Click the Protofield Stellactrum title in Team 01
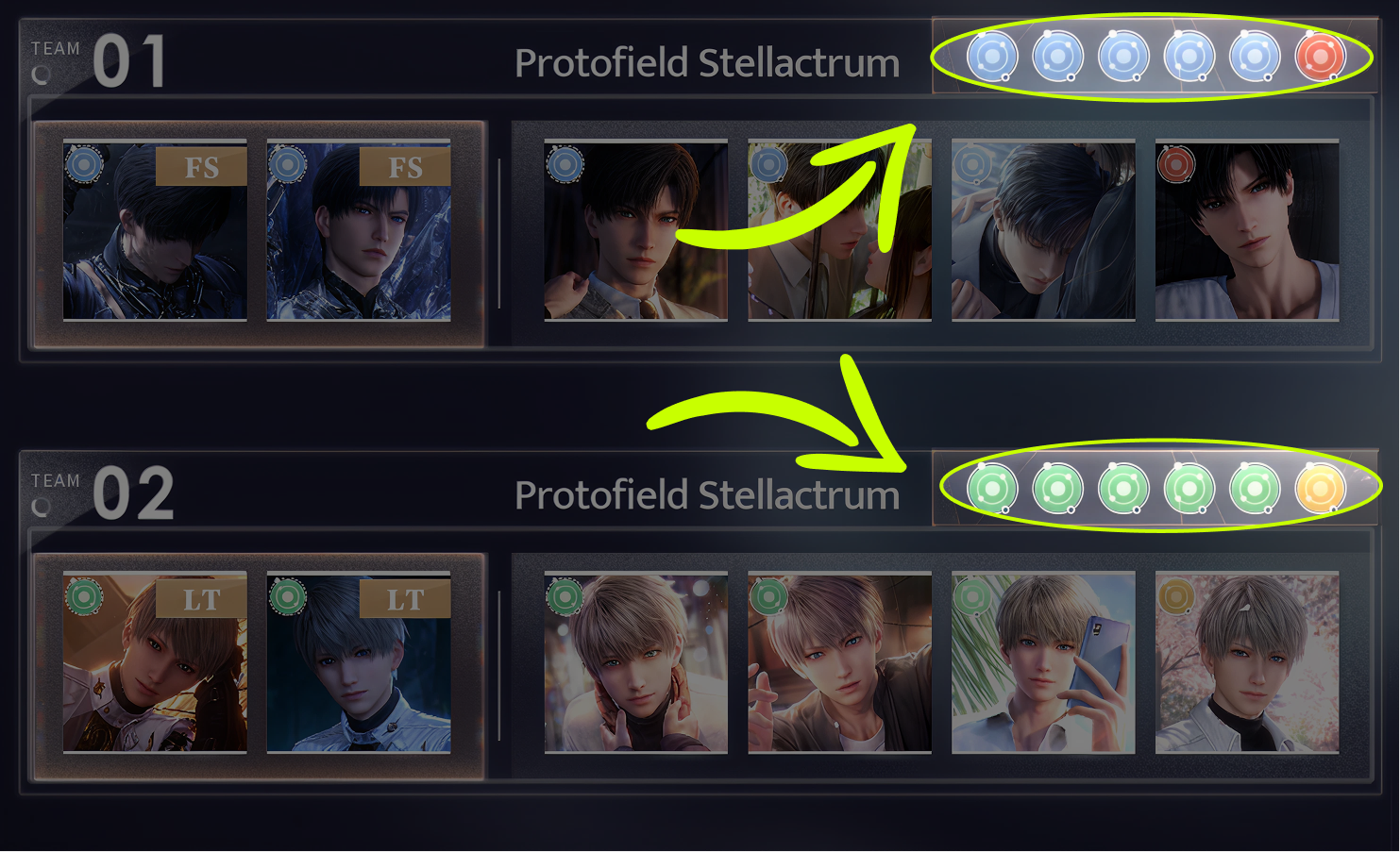1400x852 pixels. click(706, 63)
